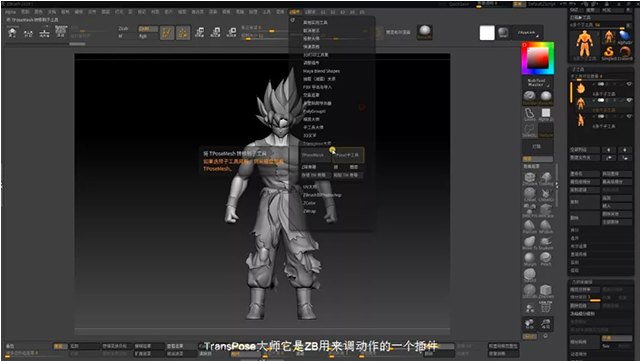Select the hair subtool thumbnail
640x361 pixels.
pos(580,88)
